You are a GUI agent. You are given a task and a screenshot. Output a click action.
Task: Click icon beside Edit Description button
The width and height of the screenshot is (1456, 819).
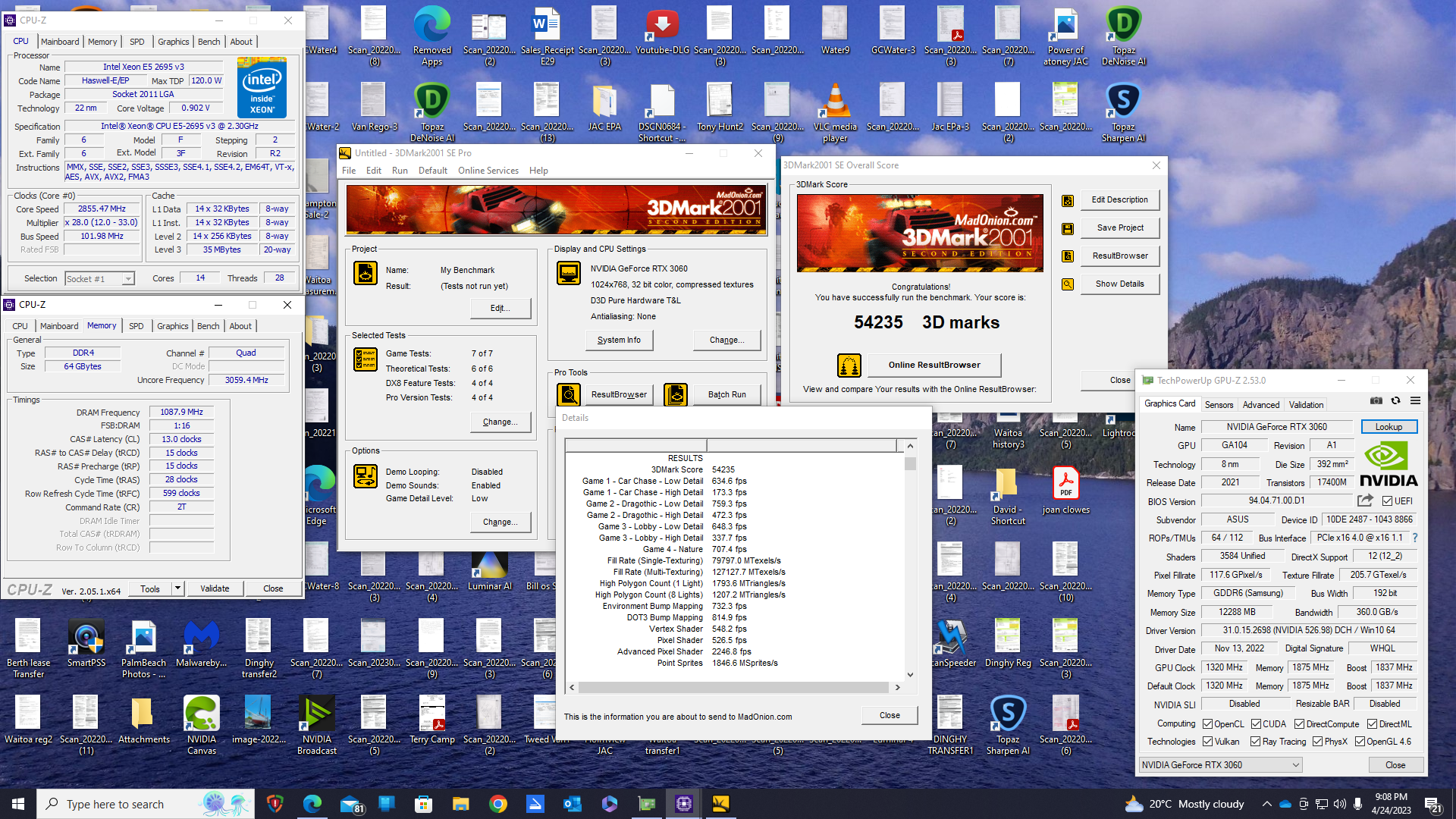[1068, 200]
